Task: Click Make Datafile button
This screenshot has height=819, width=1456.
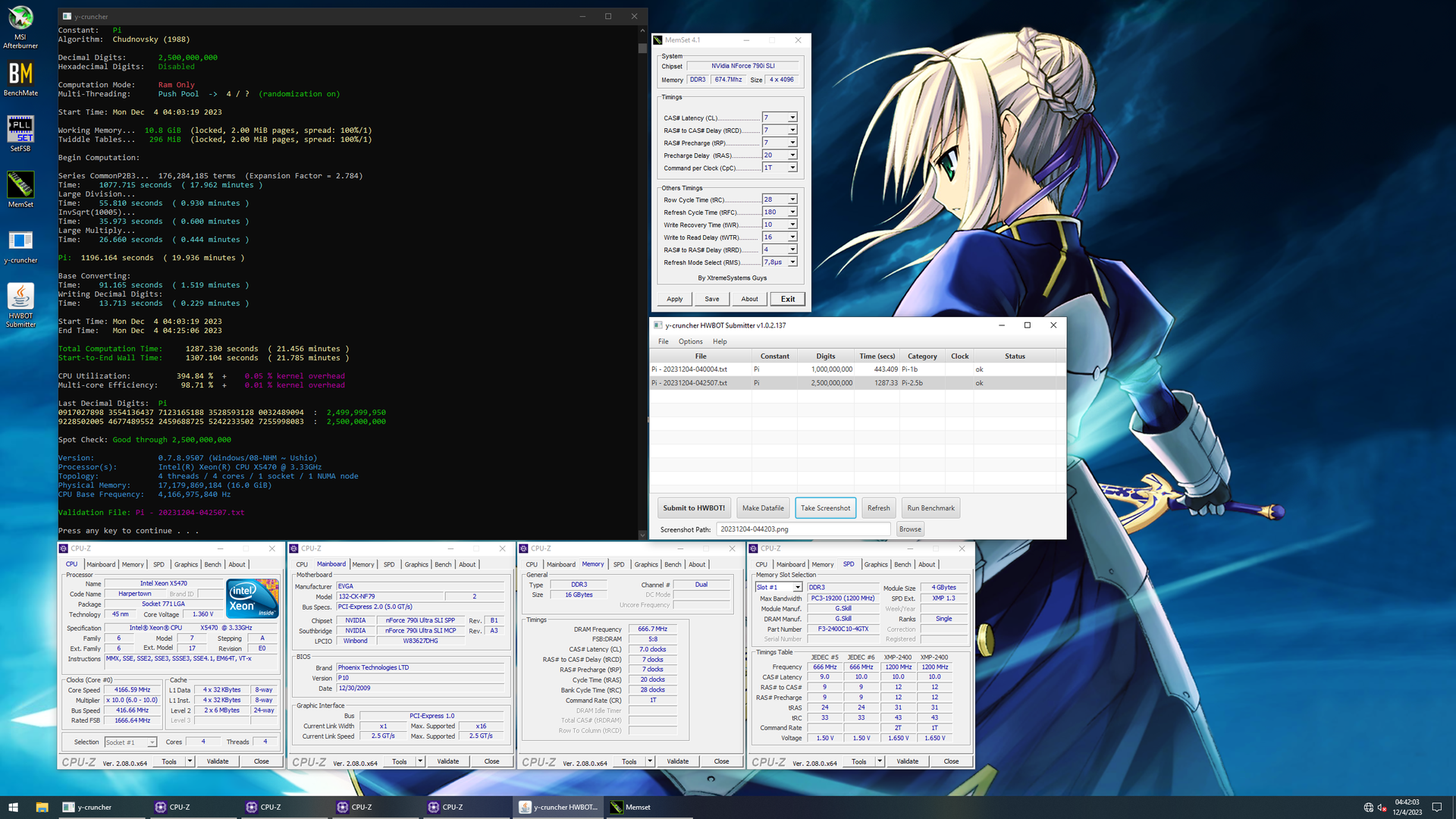Action: [x=763, y=508]
